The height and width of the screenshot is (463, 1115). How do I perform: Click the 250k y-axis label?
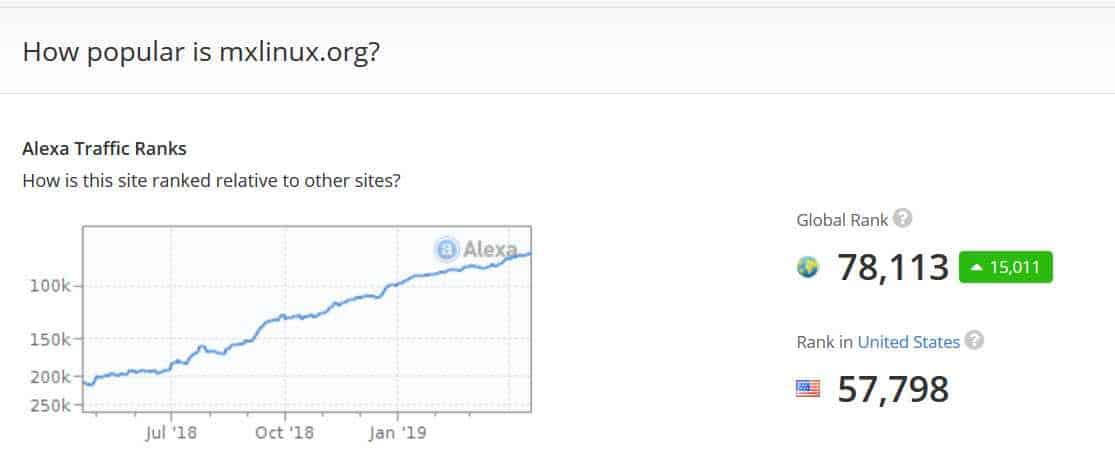(50, 405)
